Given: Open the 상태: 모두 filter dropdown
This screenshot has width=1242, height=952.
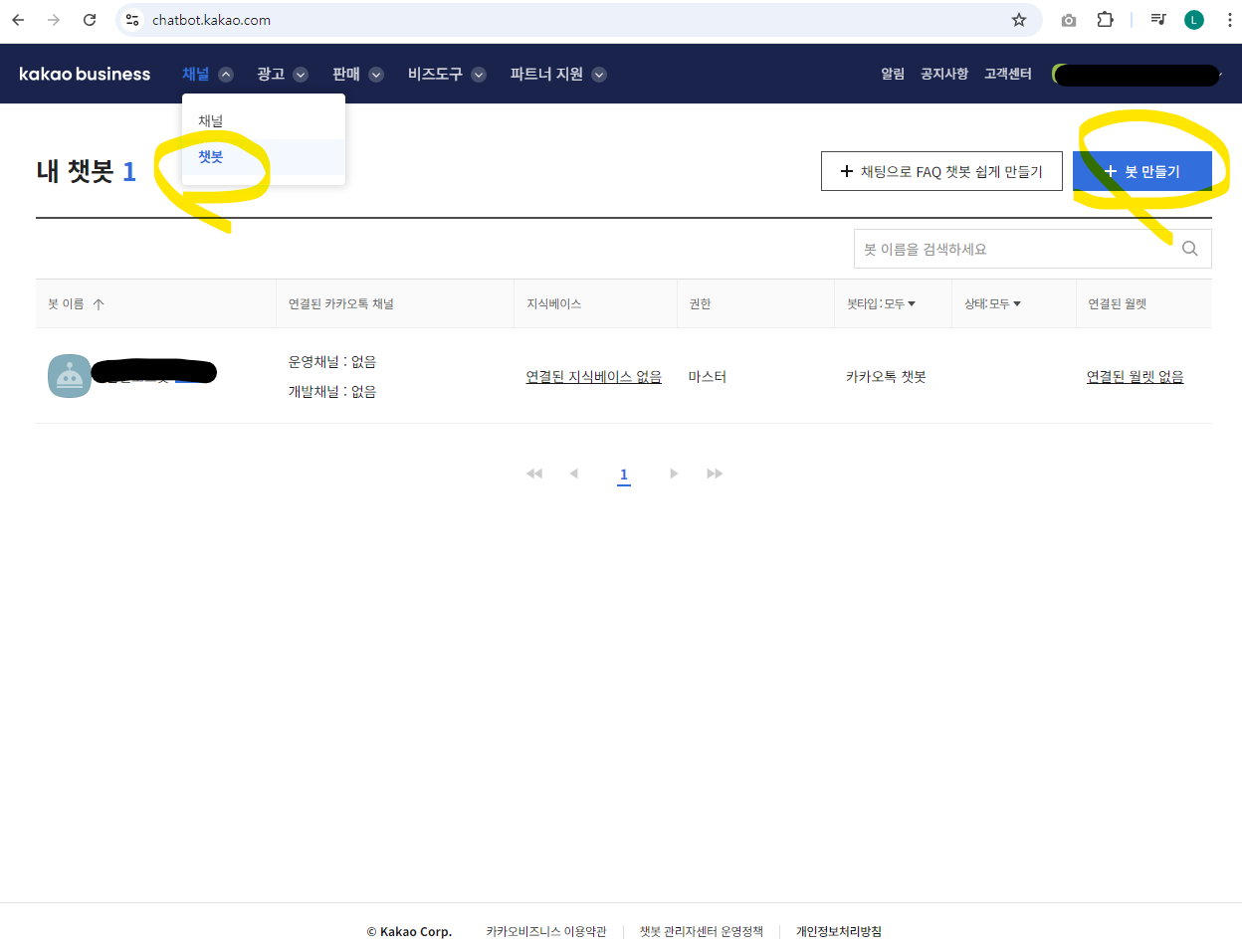Looking at the screenshot, I should click(992, 304).
